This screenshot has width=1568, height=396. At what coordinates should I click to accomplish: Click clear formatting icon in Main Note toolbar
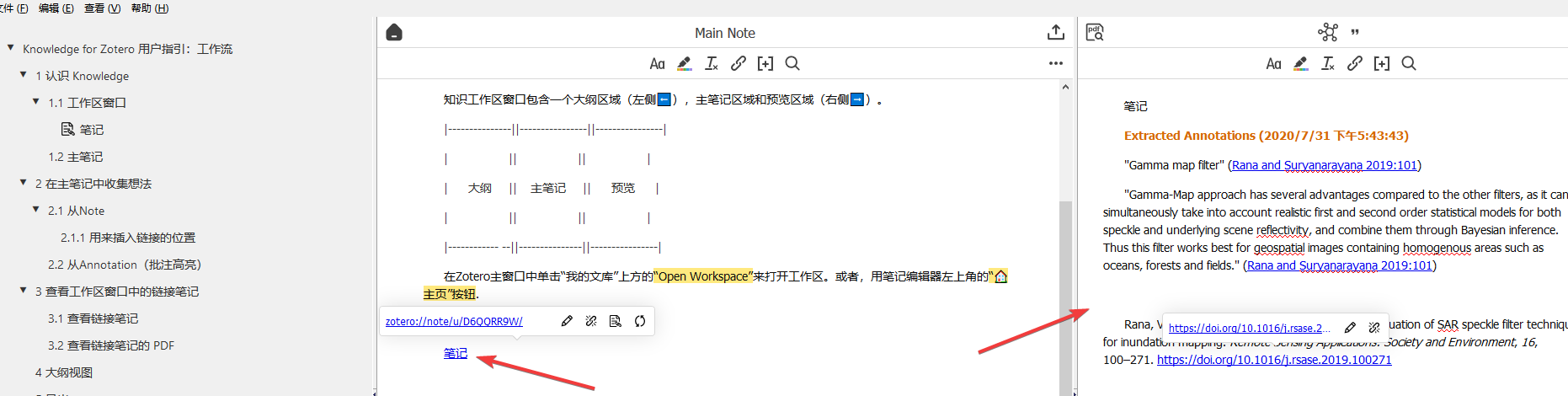[x=712, y=63]
